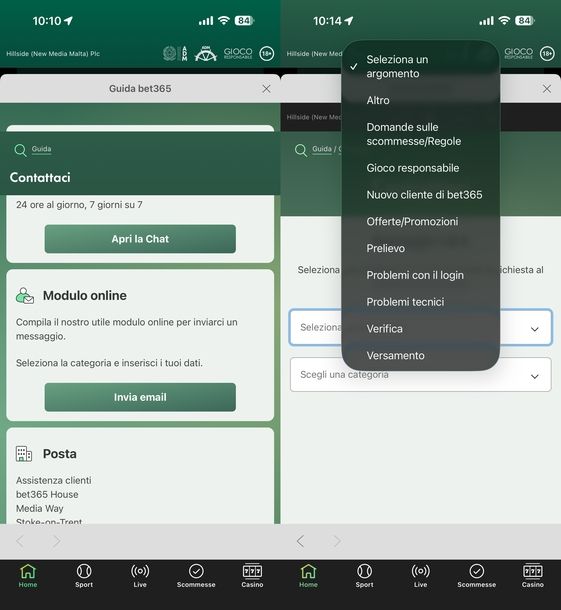
Task: Select 'Seleziona un argomento' checked option
Action: [x=421, y=67]
